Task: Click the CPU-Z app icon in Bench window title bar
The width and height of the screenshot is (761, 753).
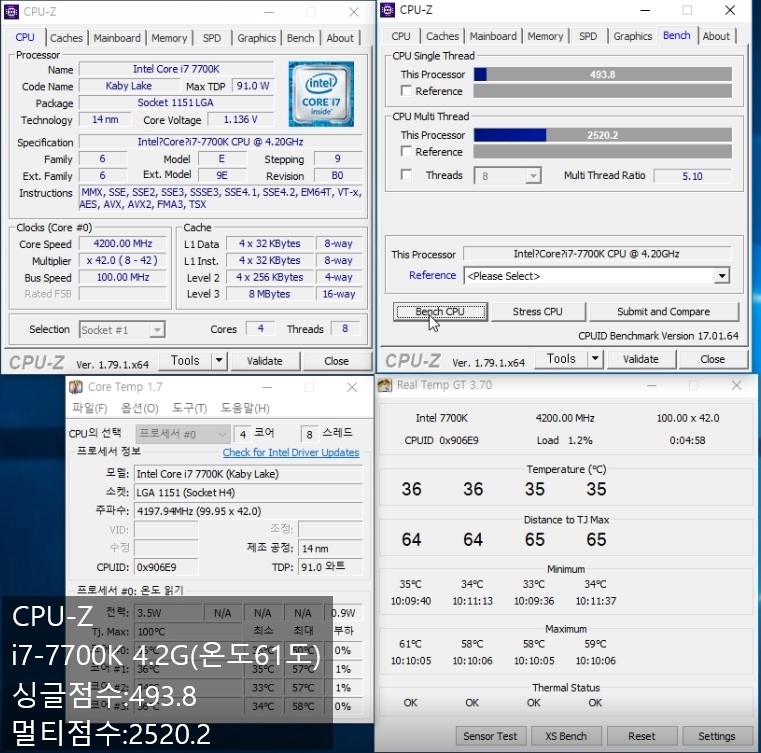Action: click(x=387, y=10)
